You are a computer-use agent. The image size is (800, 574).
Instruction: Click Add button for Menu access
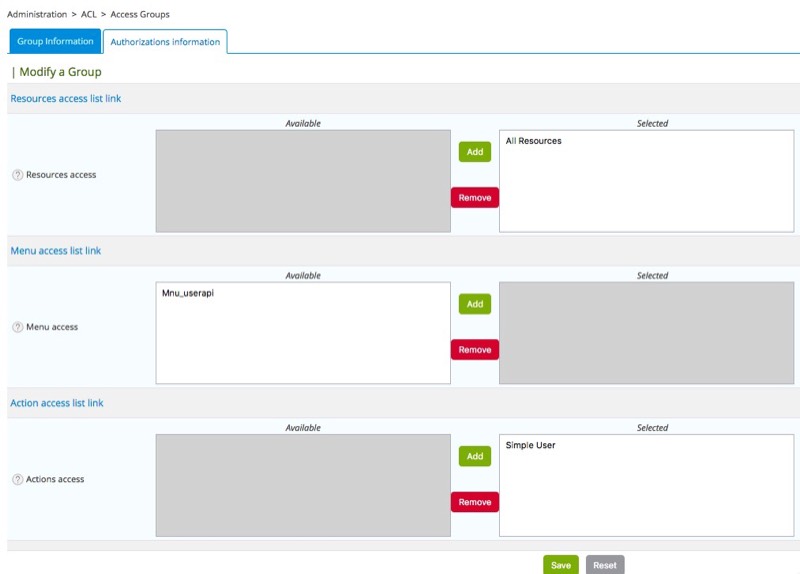click(475, 304)
